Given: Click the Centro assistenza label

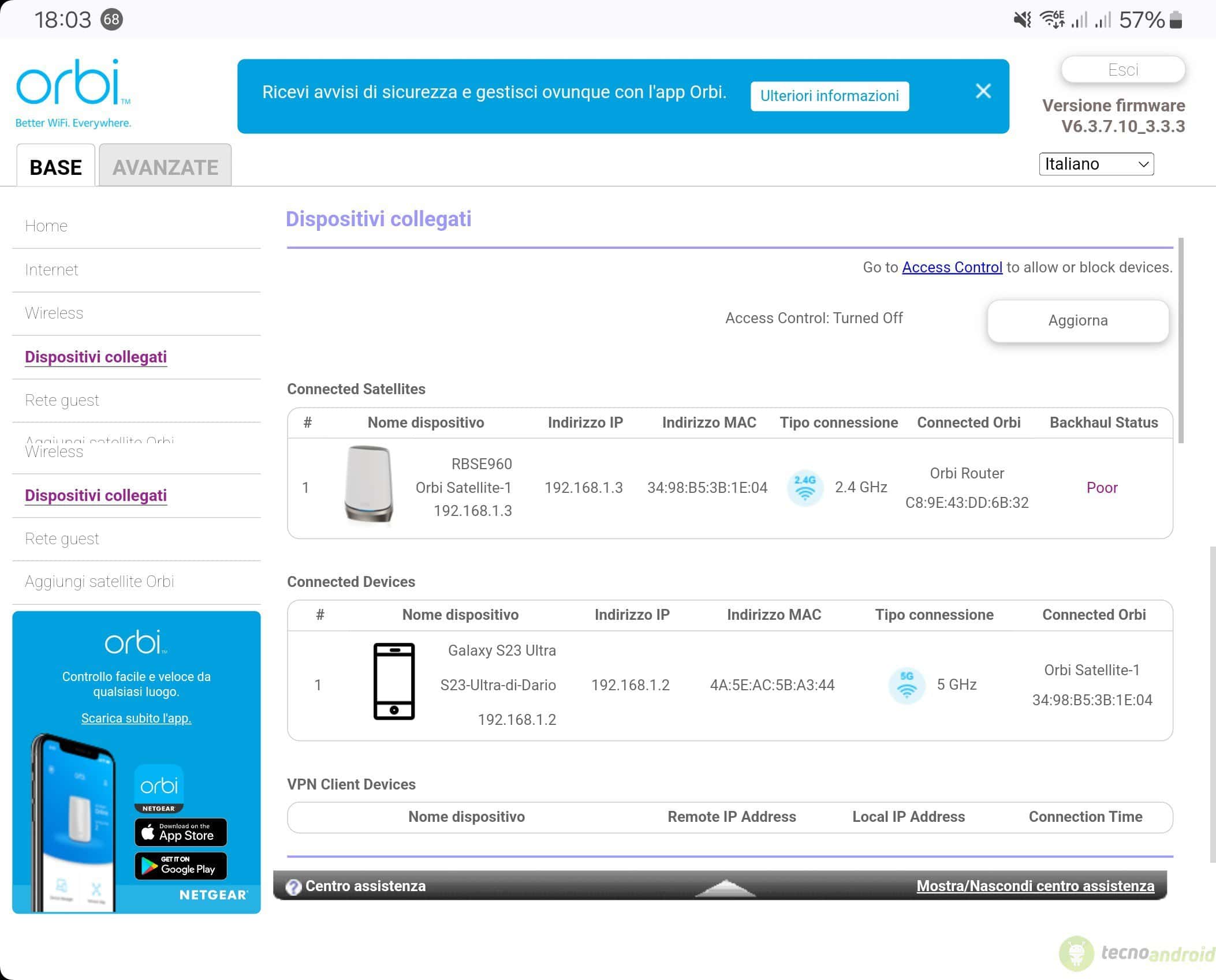Looking at the screenshot, I should (x=365, y=886).
